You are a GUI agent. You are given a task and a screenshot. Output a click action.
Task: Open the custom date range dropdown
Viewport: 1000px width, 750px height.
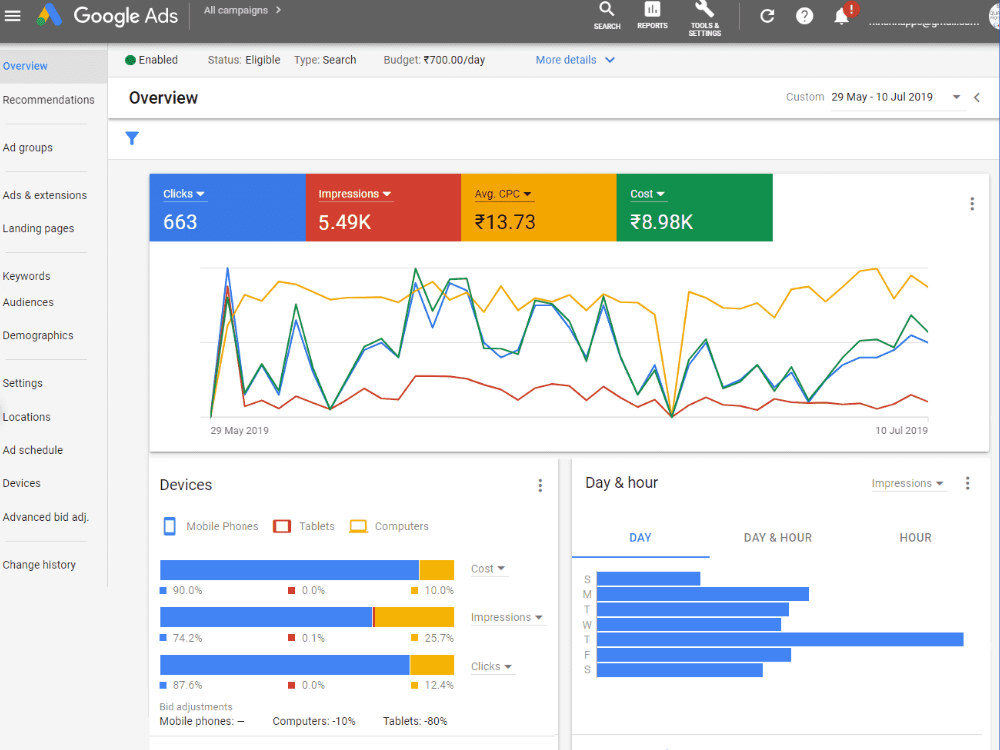point(896,98)
